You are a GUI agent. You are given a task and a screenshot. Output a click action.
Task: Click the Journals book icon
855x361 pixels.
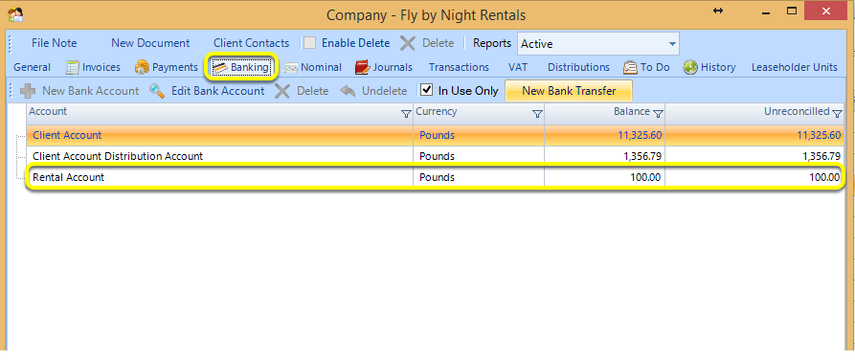pyautogui.click(x=363, y=67)
